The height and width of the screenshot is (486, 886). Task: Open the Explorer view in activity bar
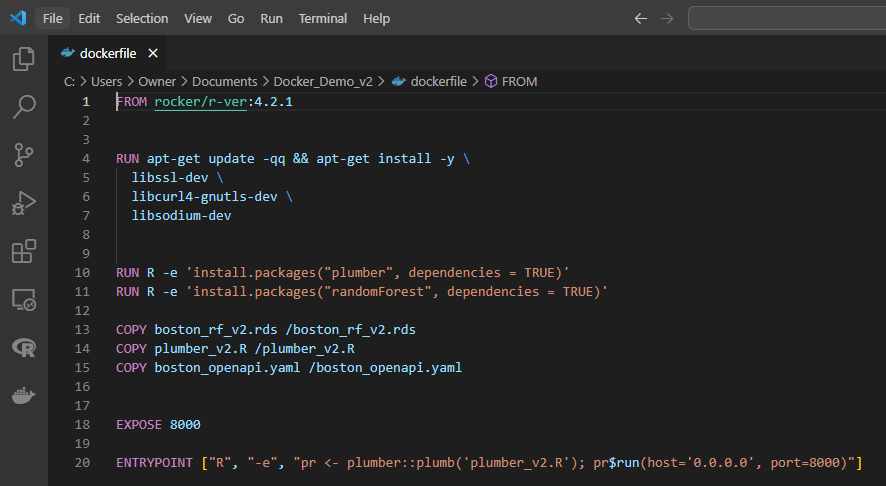pyautogui.click(x=23, y=59)
